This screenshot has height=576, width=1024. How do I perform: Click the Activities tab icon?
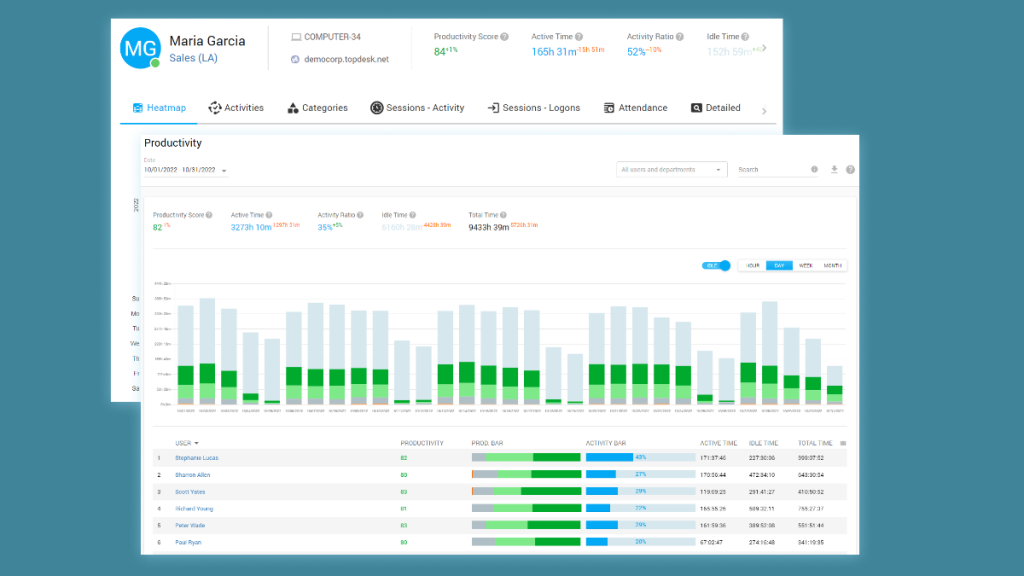pyautogui.click(x=214, y=107)
